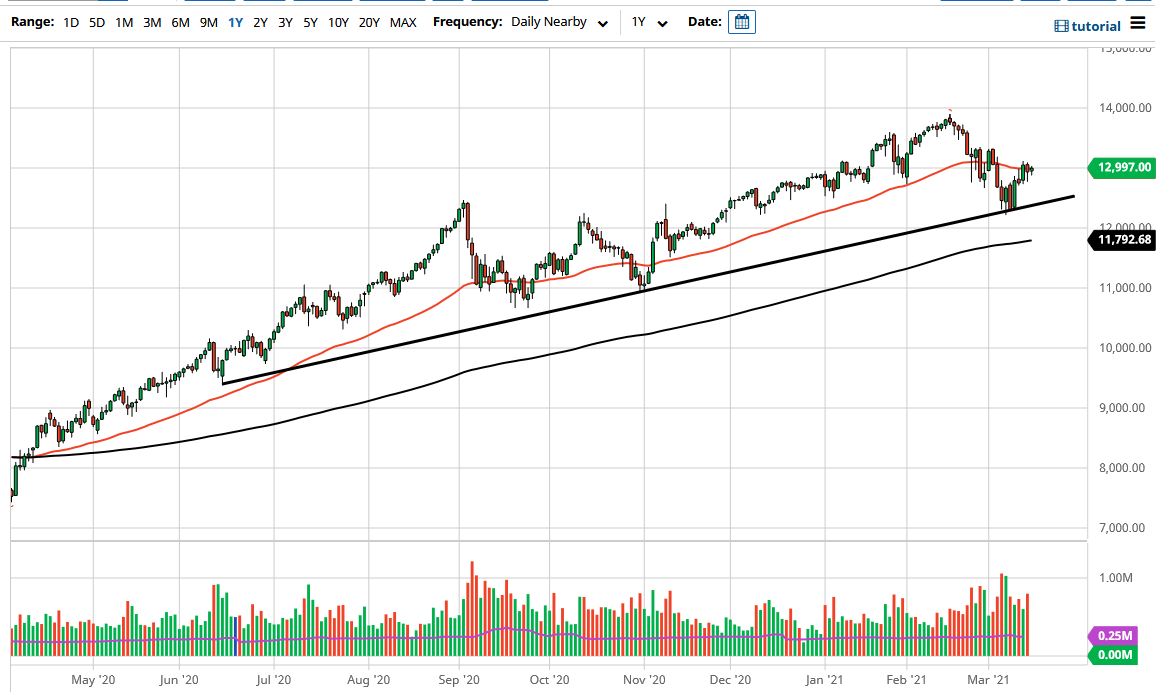The image size is (1160, 699).
Task: Select the 10Y range
Action: point(338,21)
